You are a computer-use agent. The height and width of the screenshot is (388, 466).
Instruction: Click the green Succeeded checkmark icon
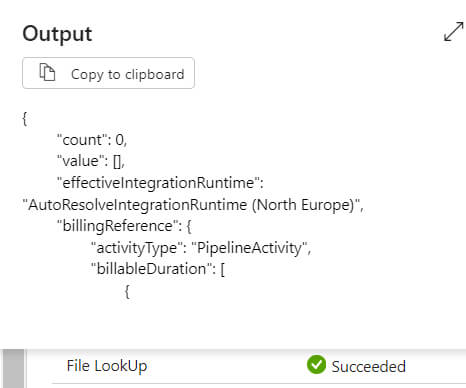316,365
